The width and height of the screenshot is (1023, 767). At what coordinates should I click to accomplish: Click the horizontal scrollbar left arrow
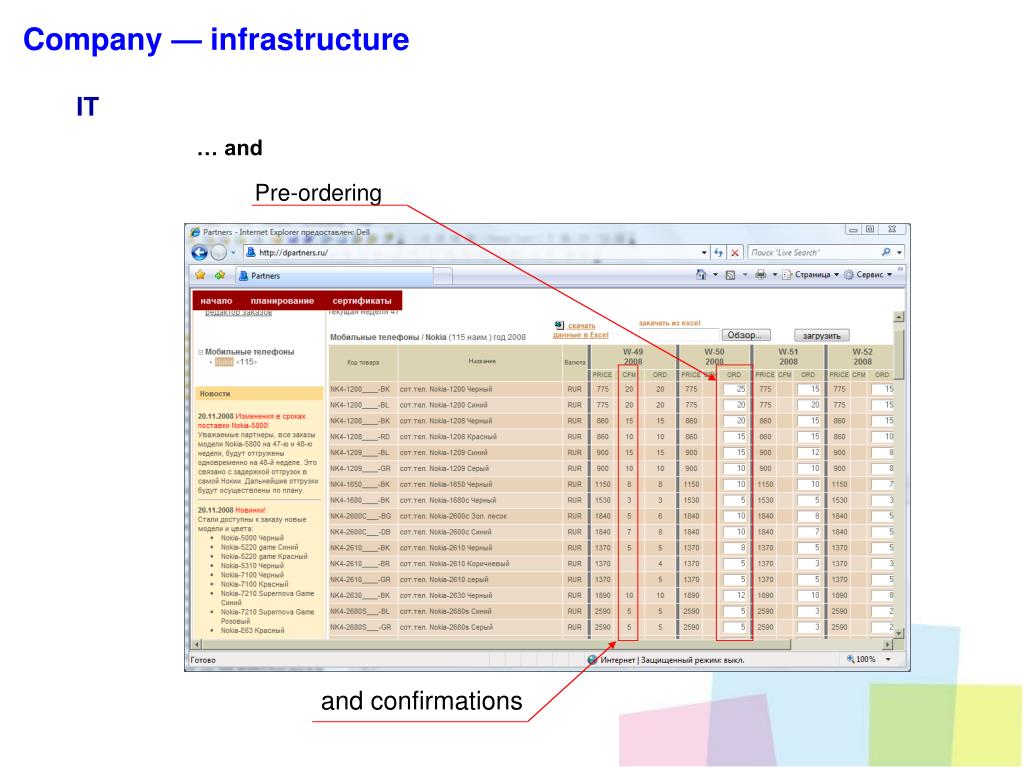pos(197,644)
